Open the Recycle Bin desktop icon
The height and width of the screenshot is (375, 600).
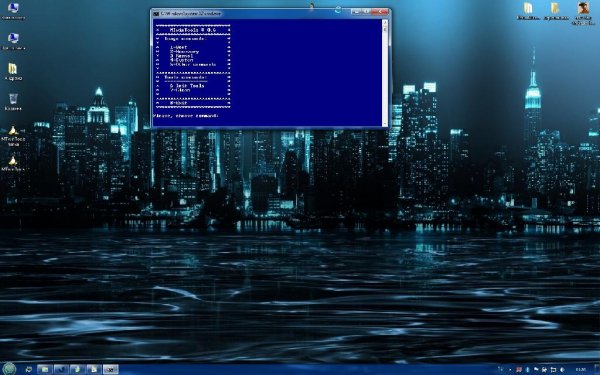click(13, 102)
